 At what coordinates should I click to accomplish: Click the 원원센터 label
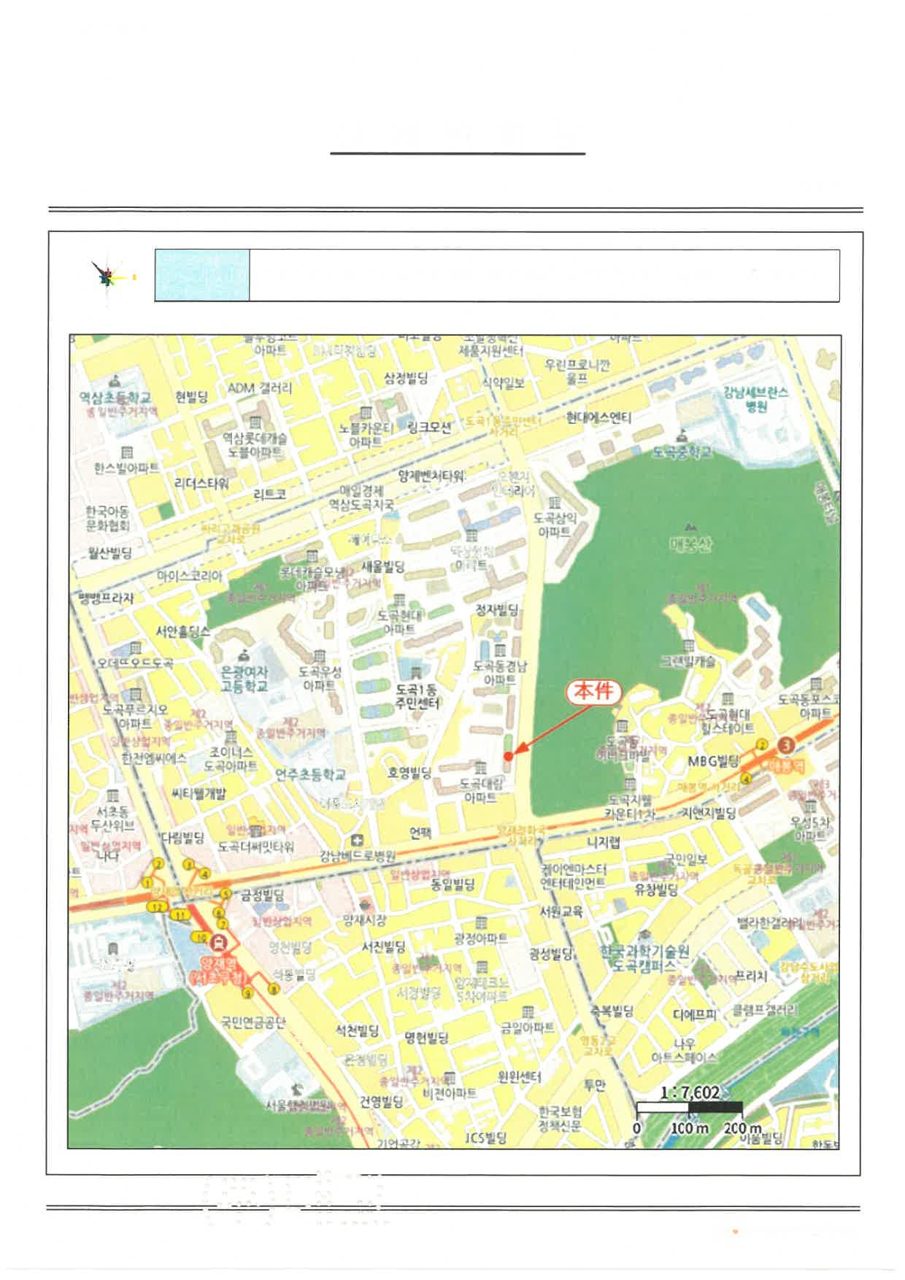[518, 1076]
